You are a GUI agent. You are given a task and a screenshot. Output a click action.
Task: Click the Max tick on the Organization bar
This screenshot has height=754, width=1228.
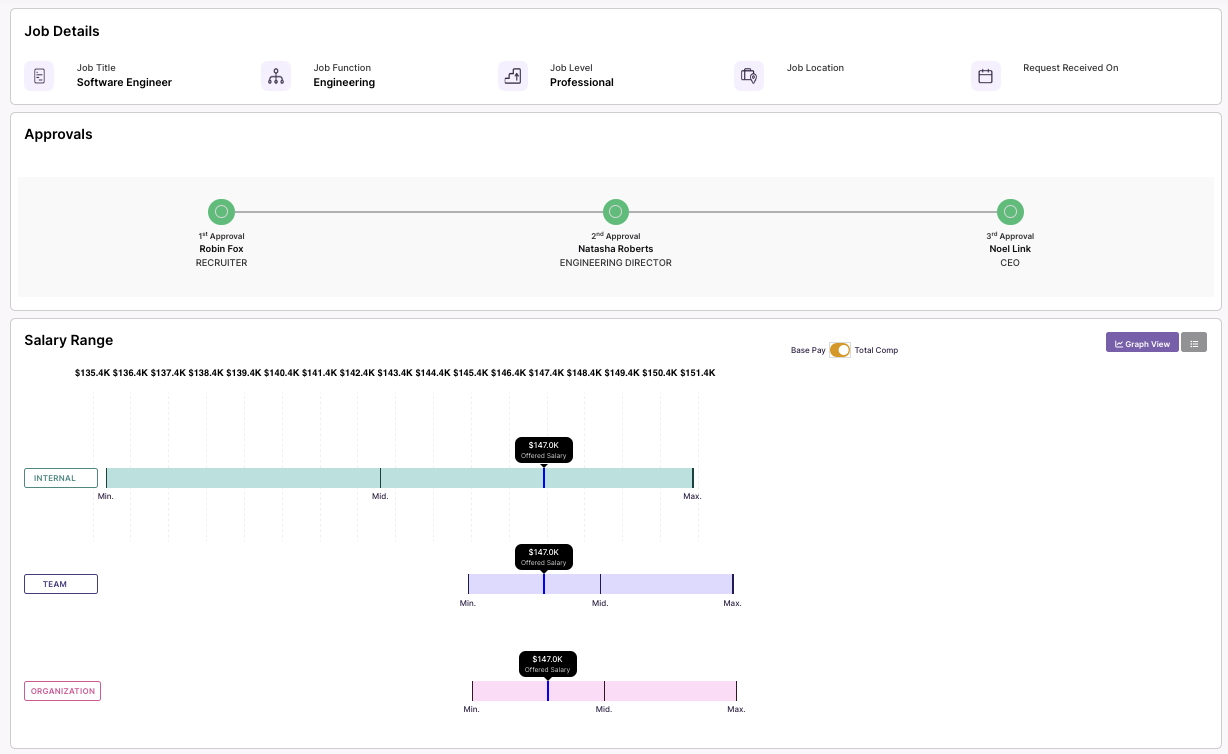click(x=736, y=690)
